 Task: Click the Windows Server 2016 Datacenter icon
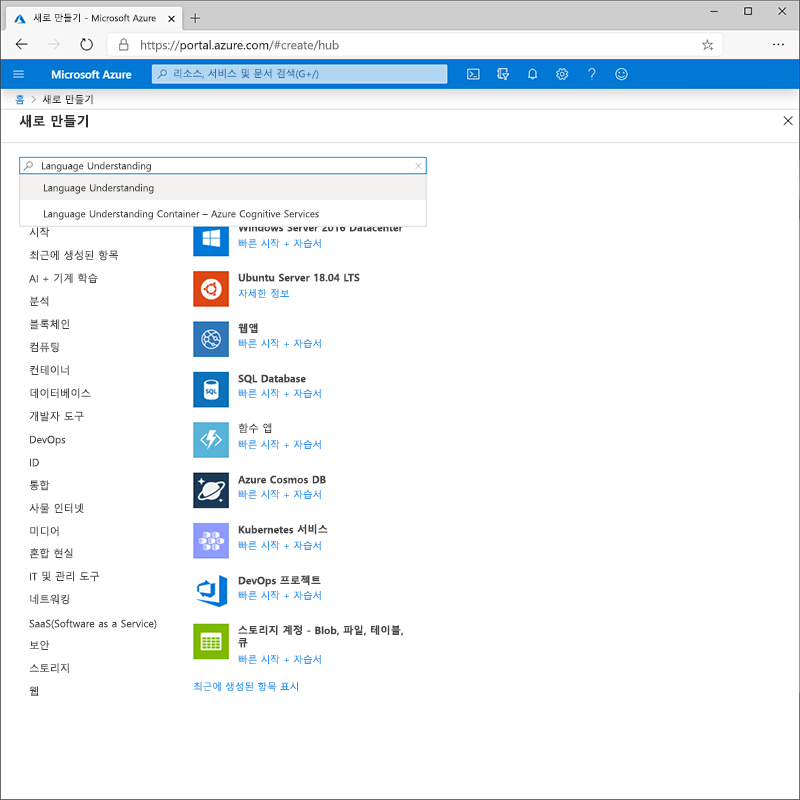coord(211,239)
